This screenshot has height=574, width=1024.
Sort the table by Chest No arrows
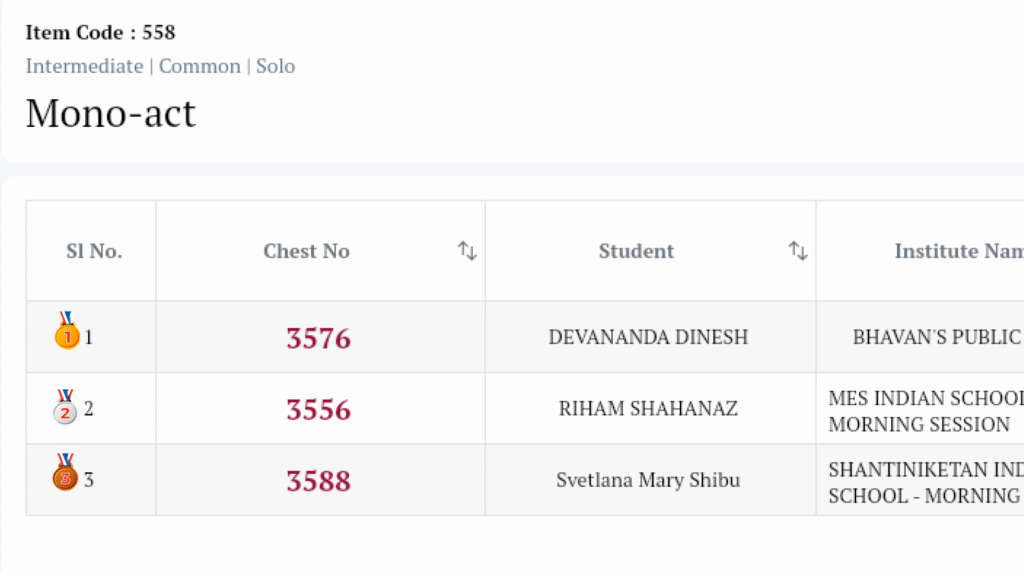(x=467, y=251)
